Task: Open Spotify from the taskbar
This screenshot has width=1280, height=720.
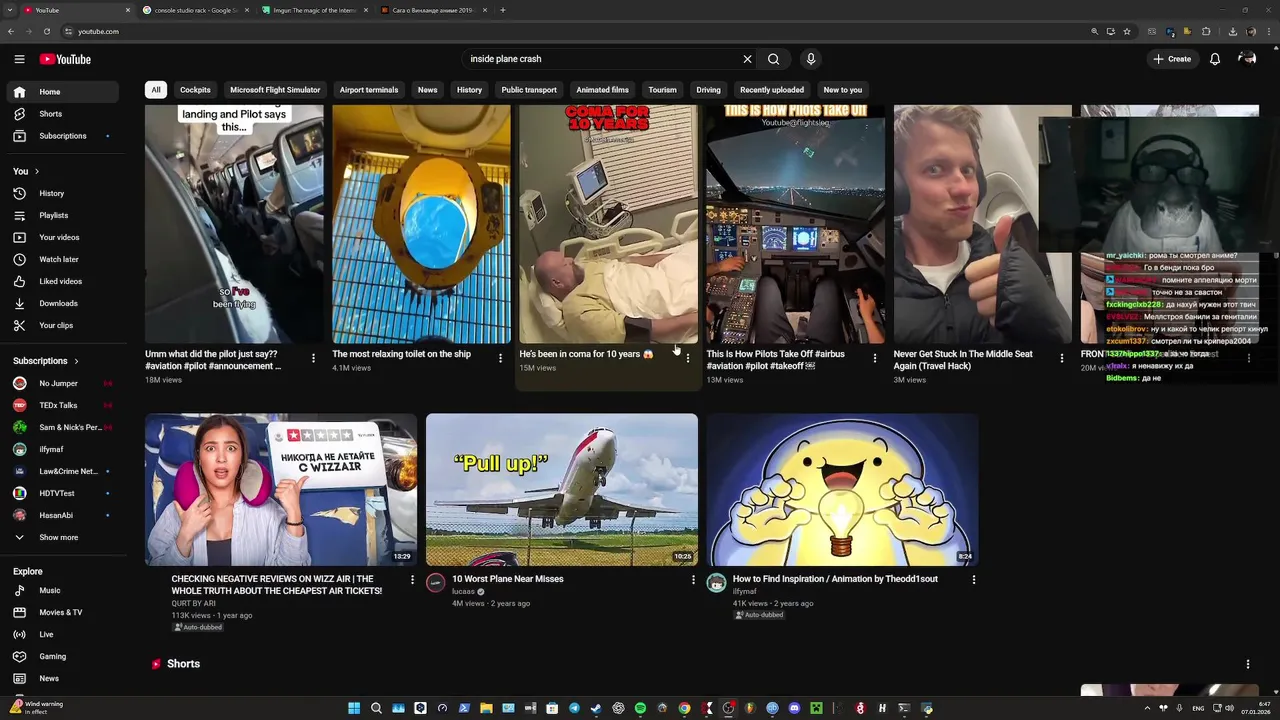Action: point(640,708)
